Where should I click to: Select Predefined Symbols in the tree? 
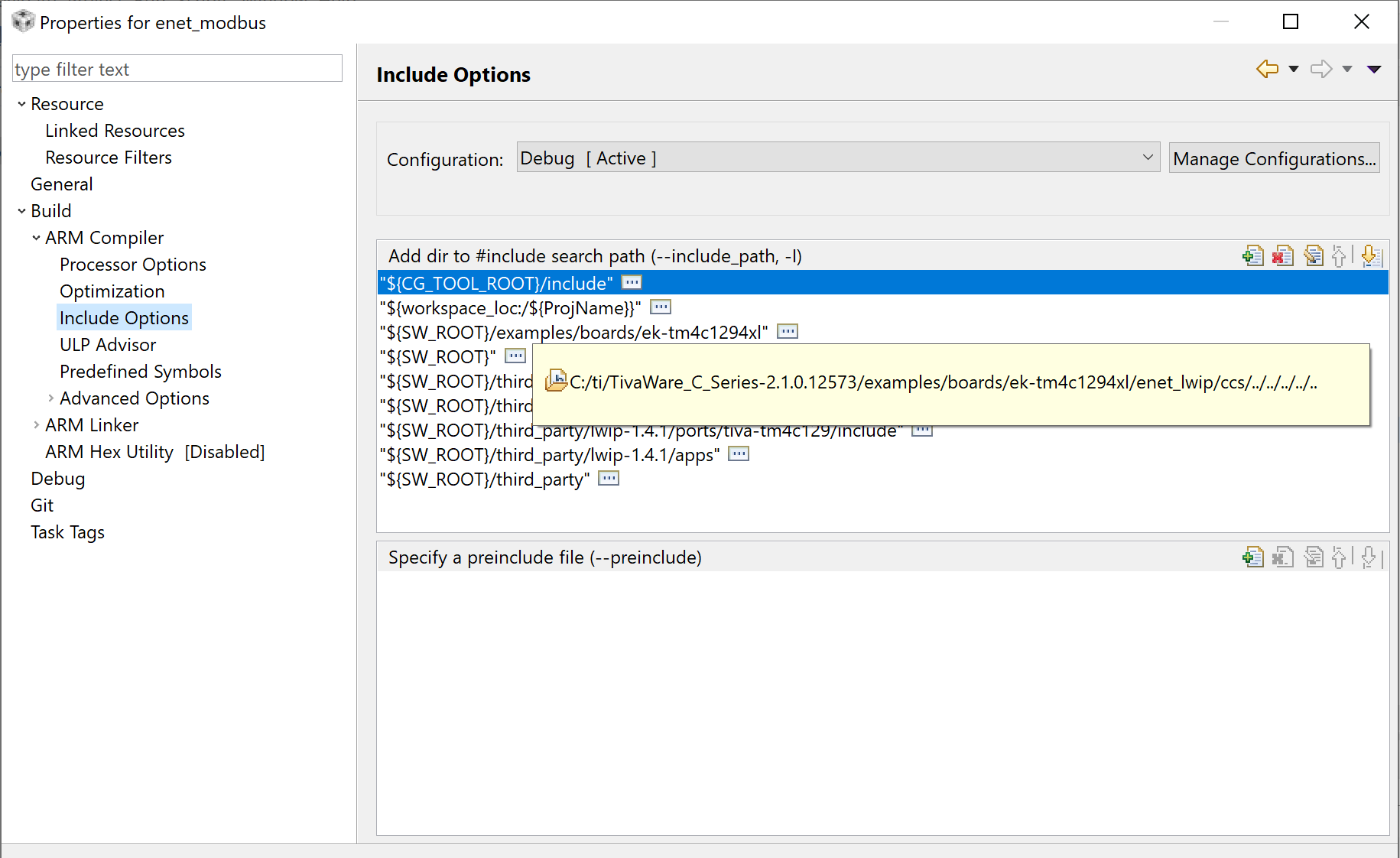coord(141,372)
